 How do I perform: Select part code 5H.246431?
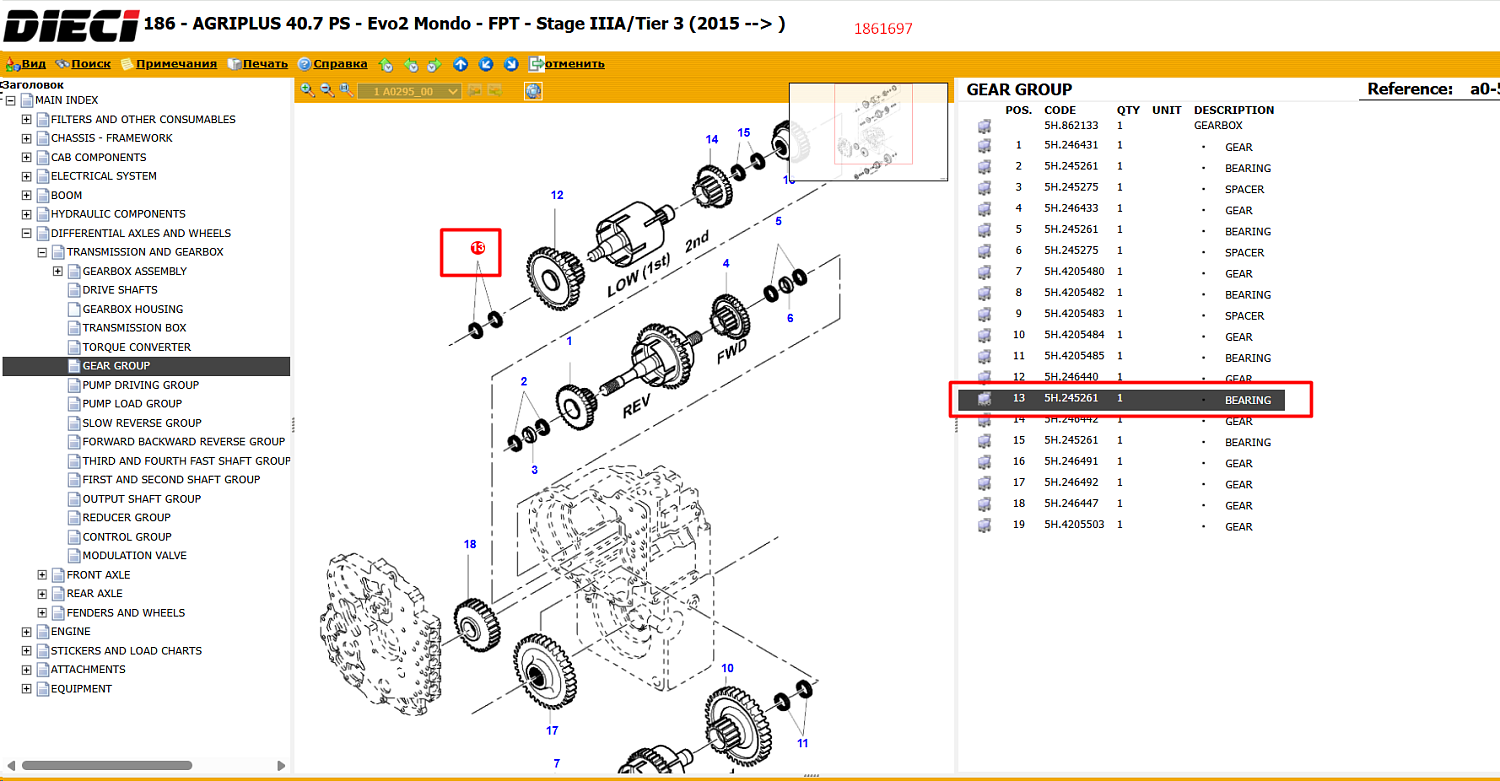[1071, 146]
